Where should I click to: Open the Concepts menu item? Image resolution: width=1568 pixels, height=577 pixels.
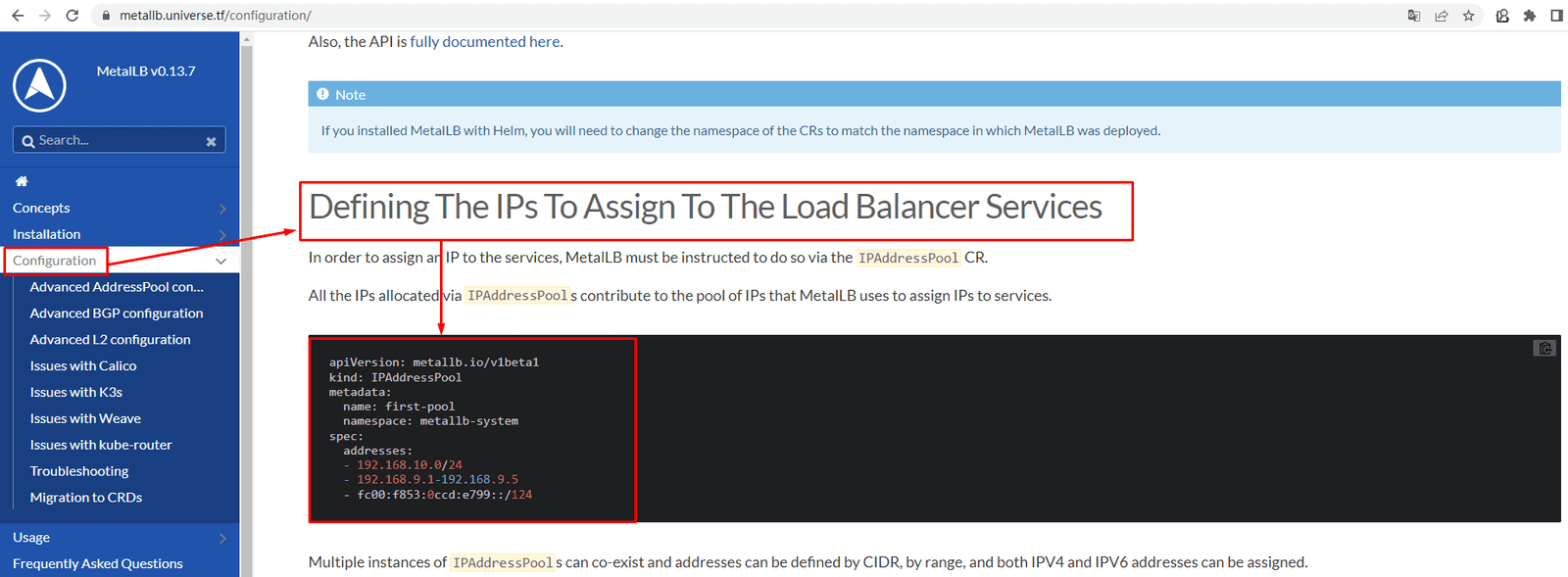pyautogui.click(x=41, y=208)
